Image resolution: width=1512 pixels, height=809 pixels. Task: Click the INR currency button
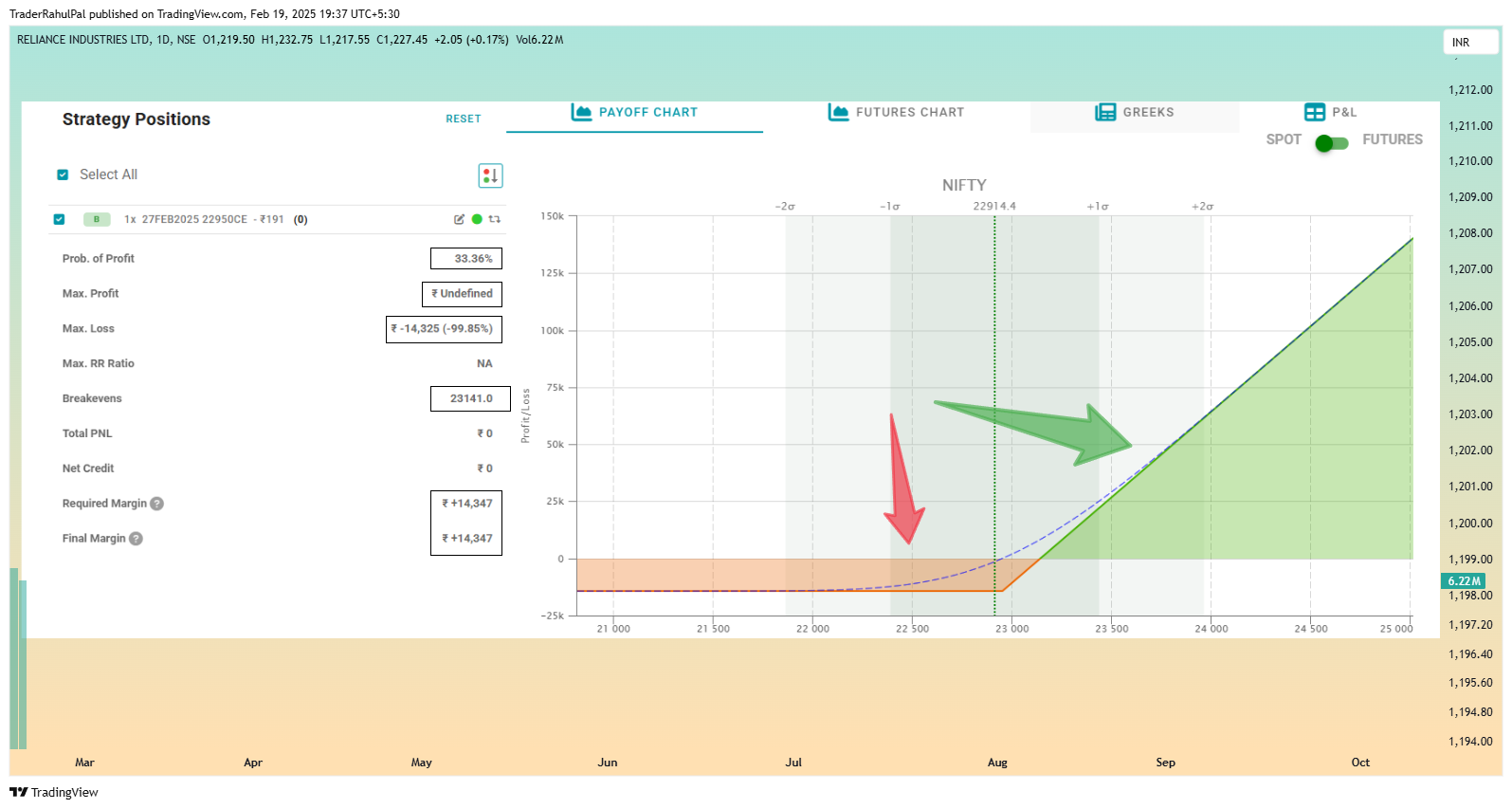pyautogui.click(x=1471, y=43)
